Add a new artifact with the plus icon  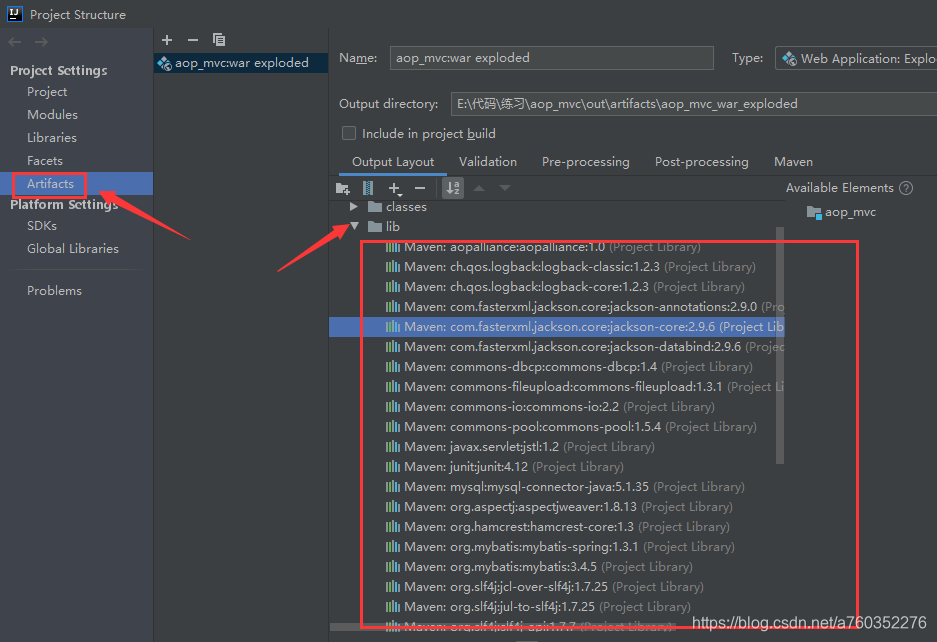pyautogui.click(x=166, y=40)
